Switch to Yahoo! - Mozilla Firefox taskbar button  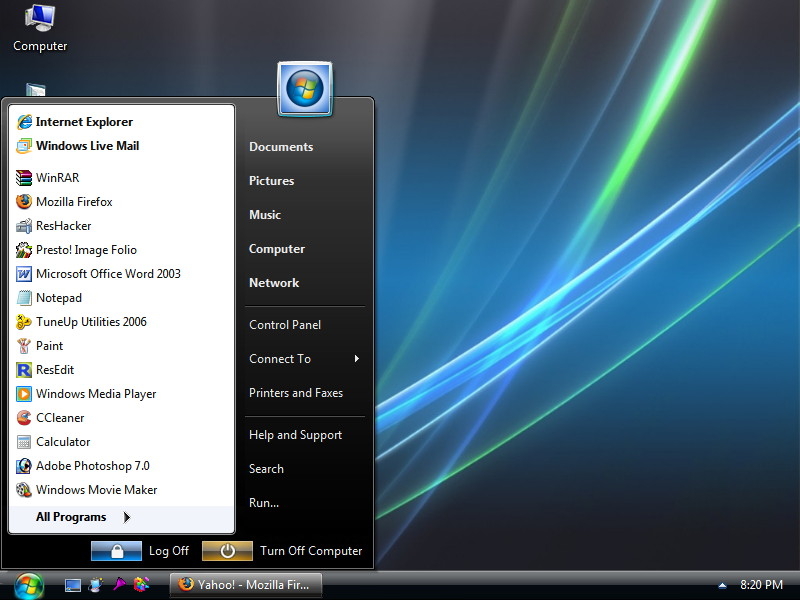(x=246, y=585)
